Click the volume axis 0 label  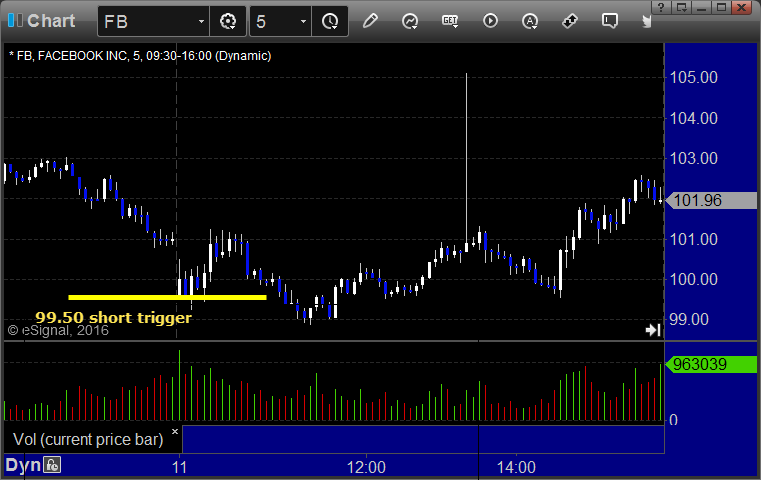click(x=673, y=420)
